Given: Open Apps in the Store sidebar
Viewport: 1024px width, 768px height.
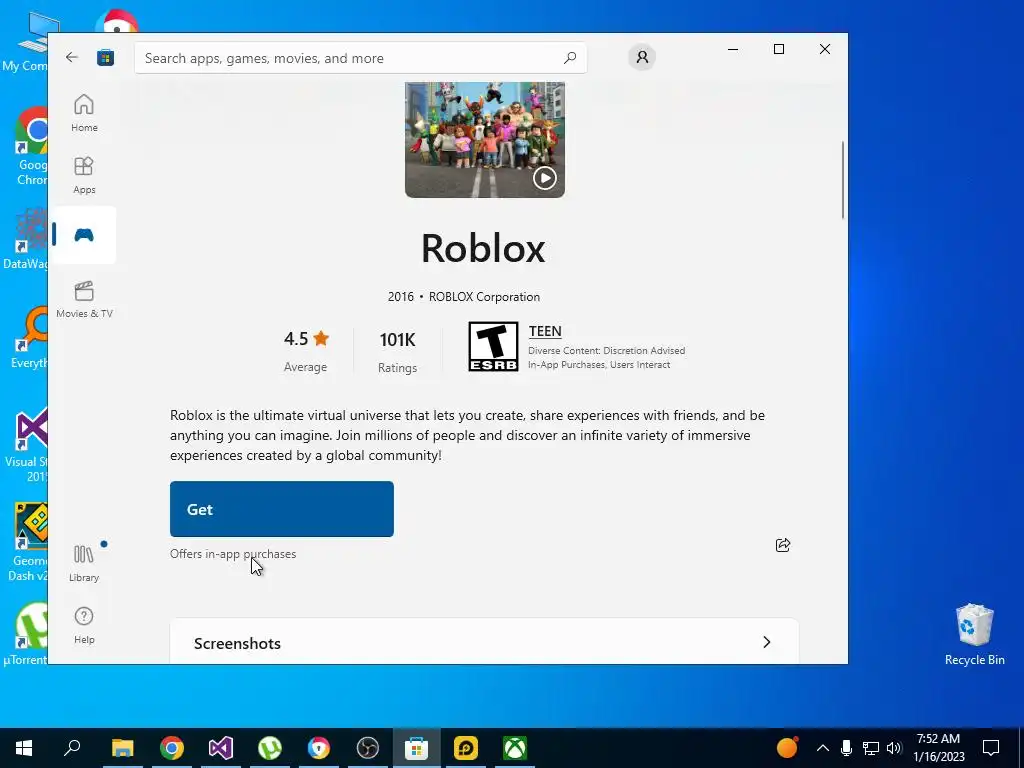Looking at the screenshot, I should point(84,175).
